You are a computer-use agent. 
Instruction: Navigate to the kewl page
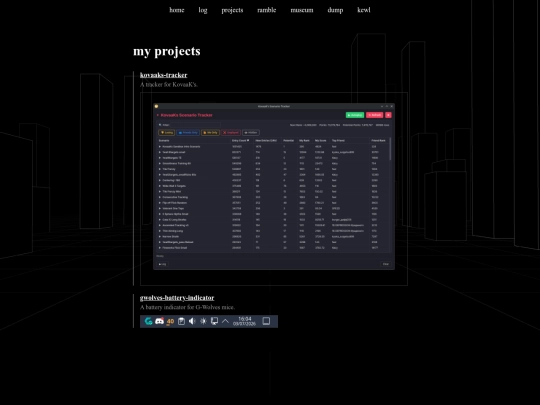364,10
